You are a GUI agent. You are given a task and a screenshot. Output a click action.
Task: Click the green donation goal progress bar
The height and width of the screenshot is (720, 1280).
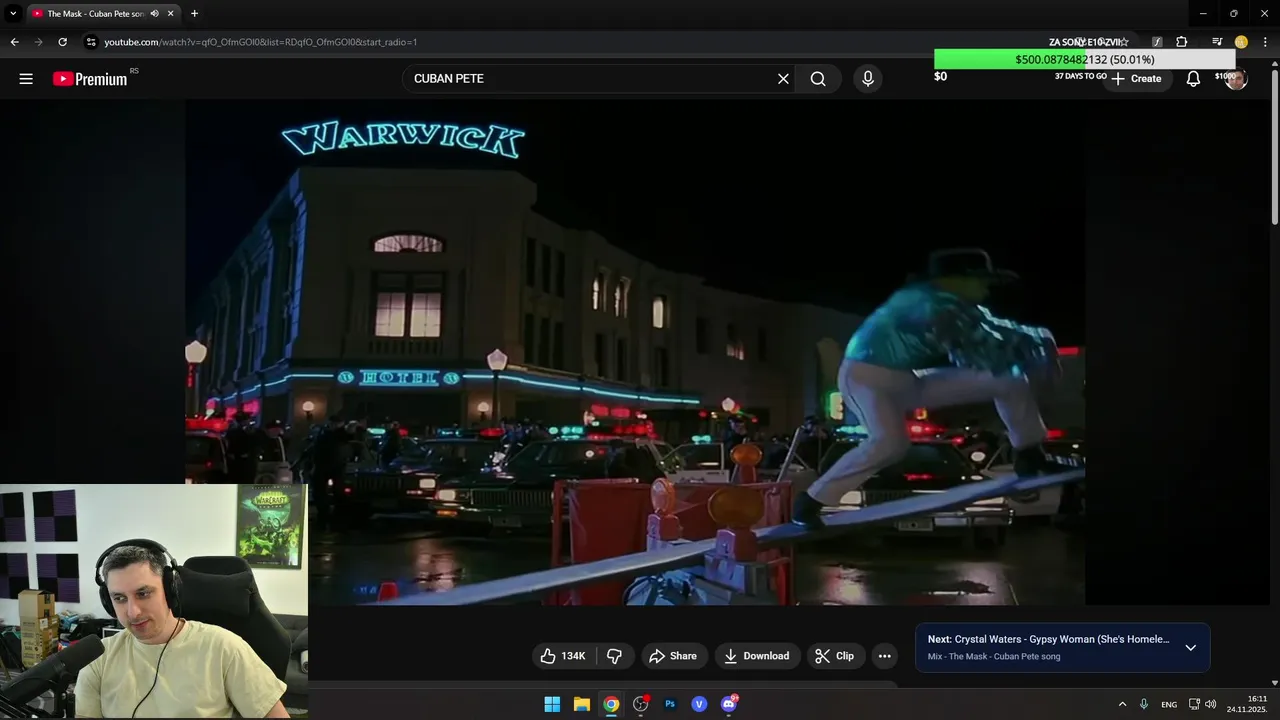coord(1085,59)
